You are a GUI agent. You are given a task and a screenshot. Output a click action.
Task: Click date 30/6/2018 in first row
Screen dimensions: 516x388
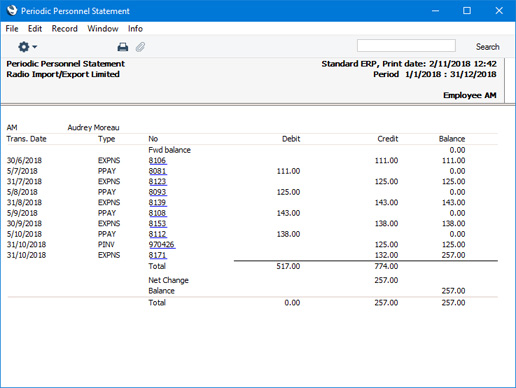click(x=24, y=161)
